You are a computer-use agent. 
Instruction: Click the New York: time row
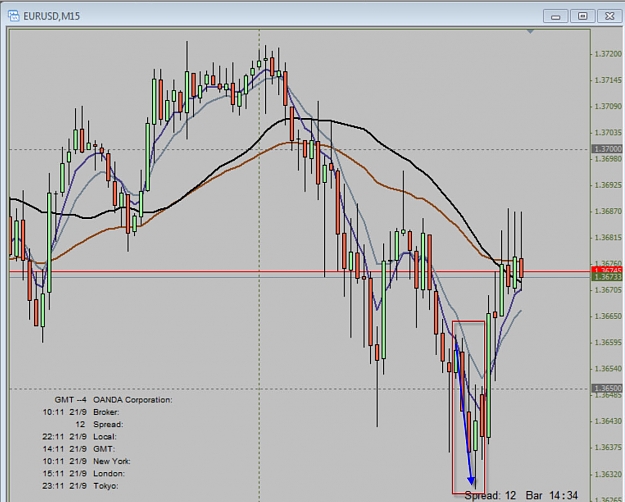86,461
